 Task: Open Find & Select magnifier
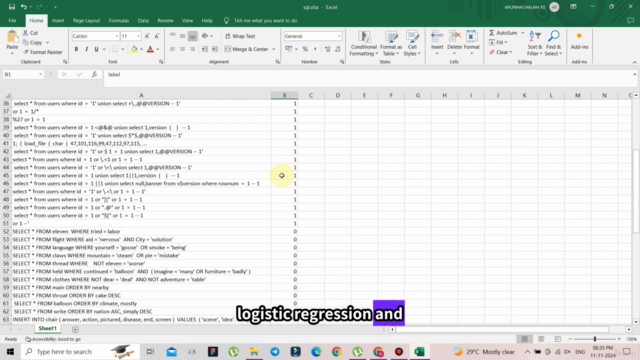coord(553,44)
